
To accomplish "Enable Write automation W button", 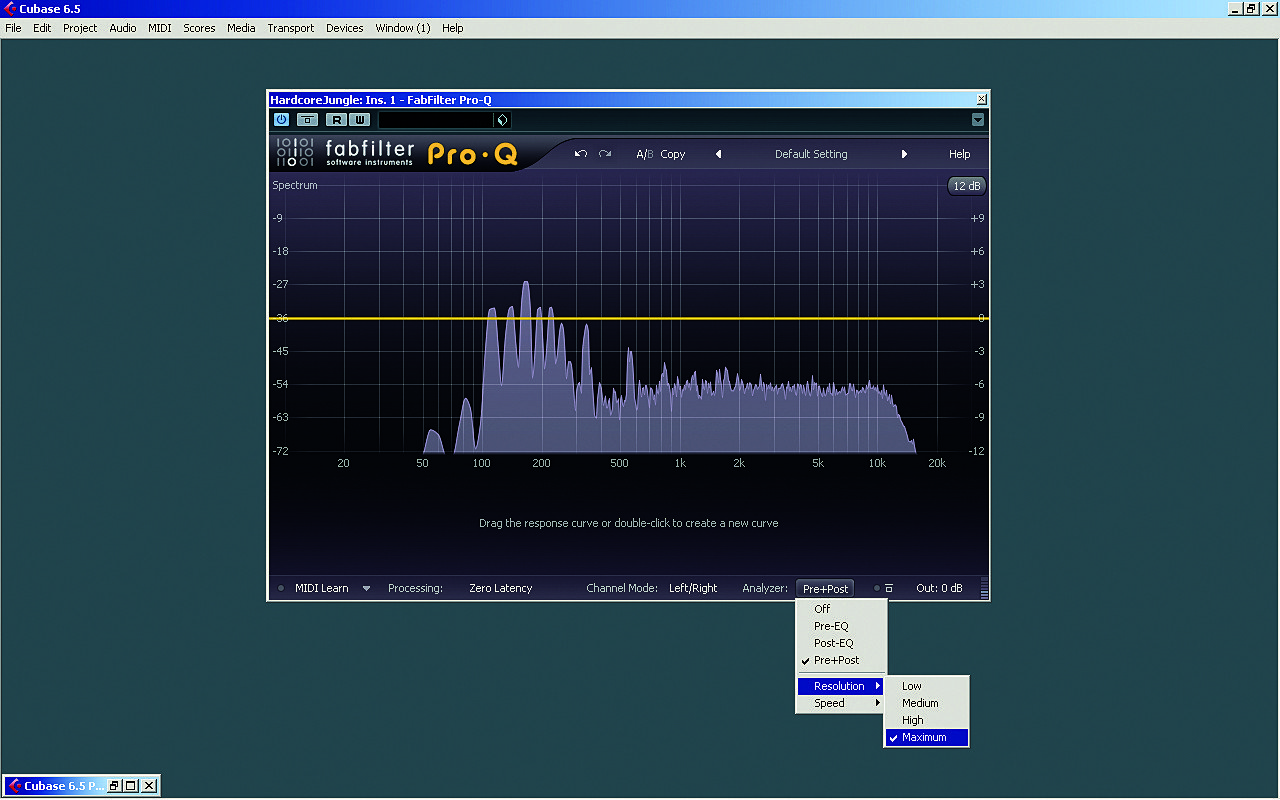I will pos(359,120).
